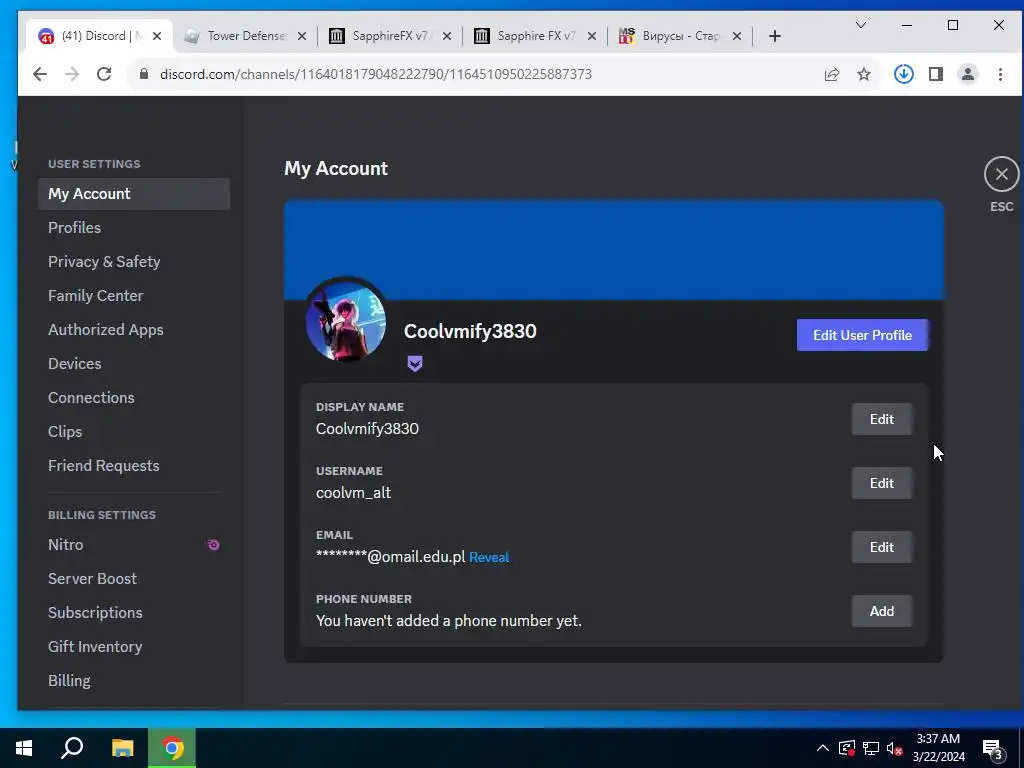The width and height of the screenshot is (1024, 768).
Task: Click the muted volume tray icon
Action: [895, 748]
